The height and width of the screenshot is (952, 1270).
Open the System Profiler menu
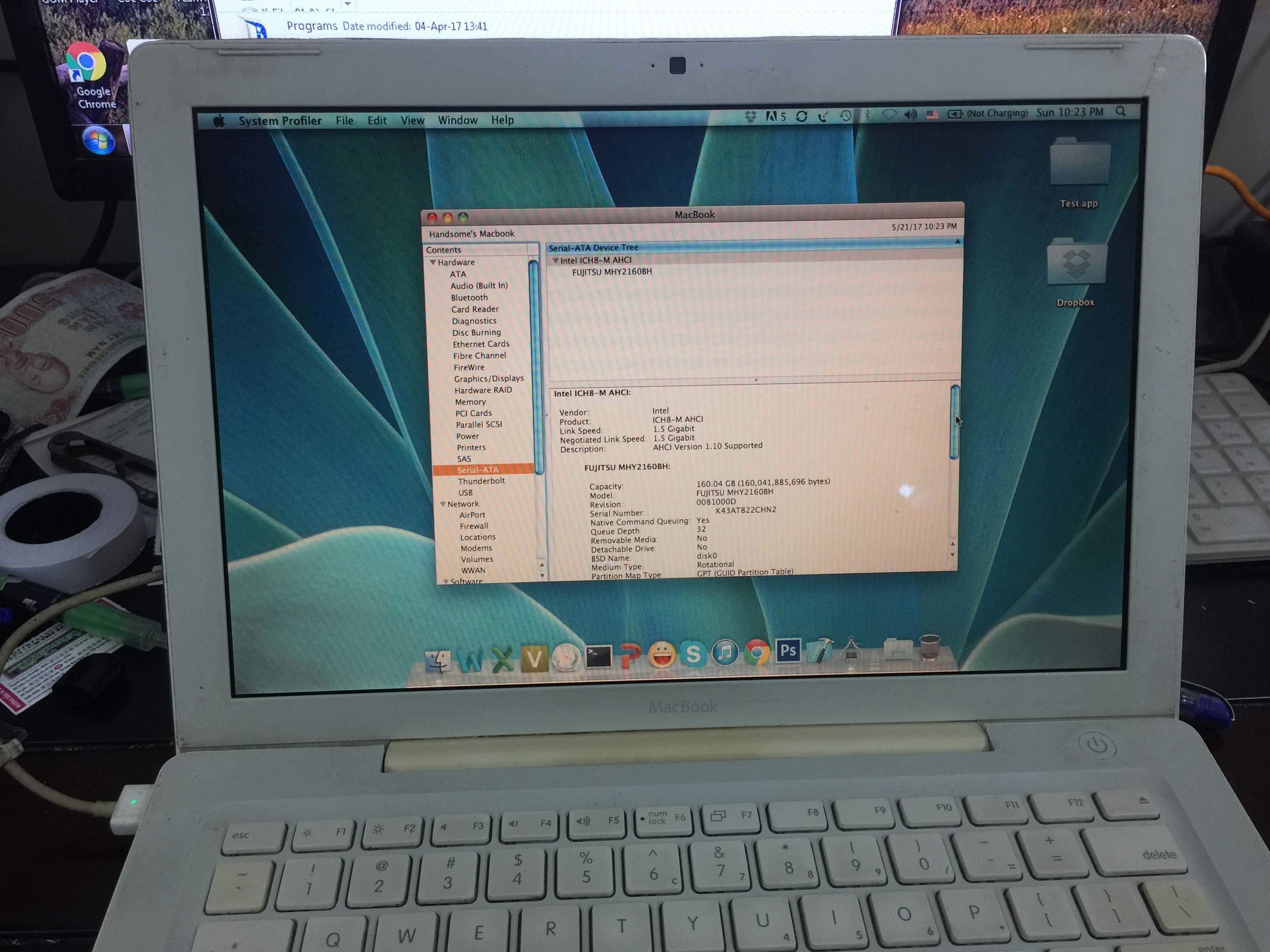tap(280, 121)
